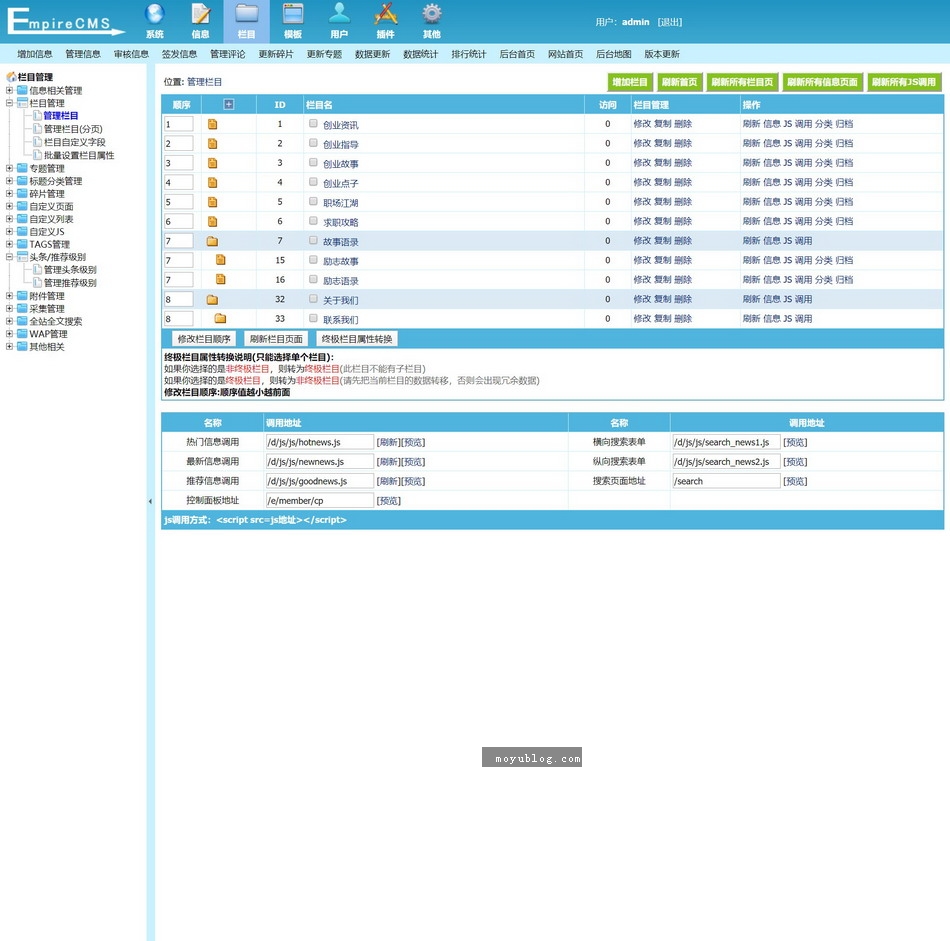Open 排行统计 in the submenu bar
This screenshot has width=950, height=941.
[x=469, y=54]
